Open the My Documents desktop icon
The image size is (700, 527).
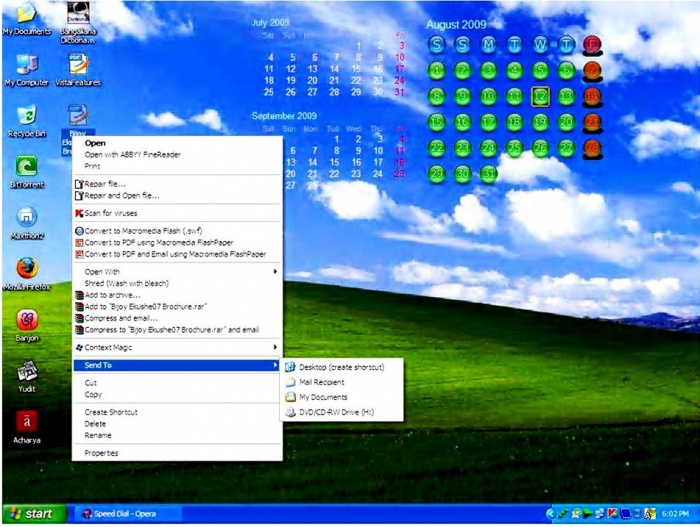27,18
